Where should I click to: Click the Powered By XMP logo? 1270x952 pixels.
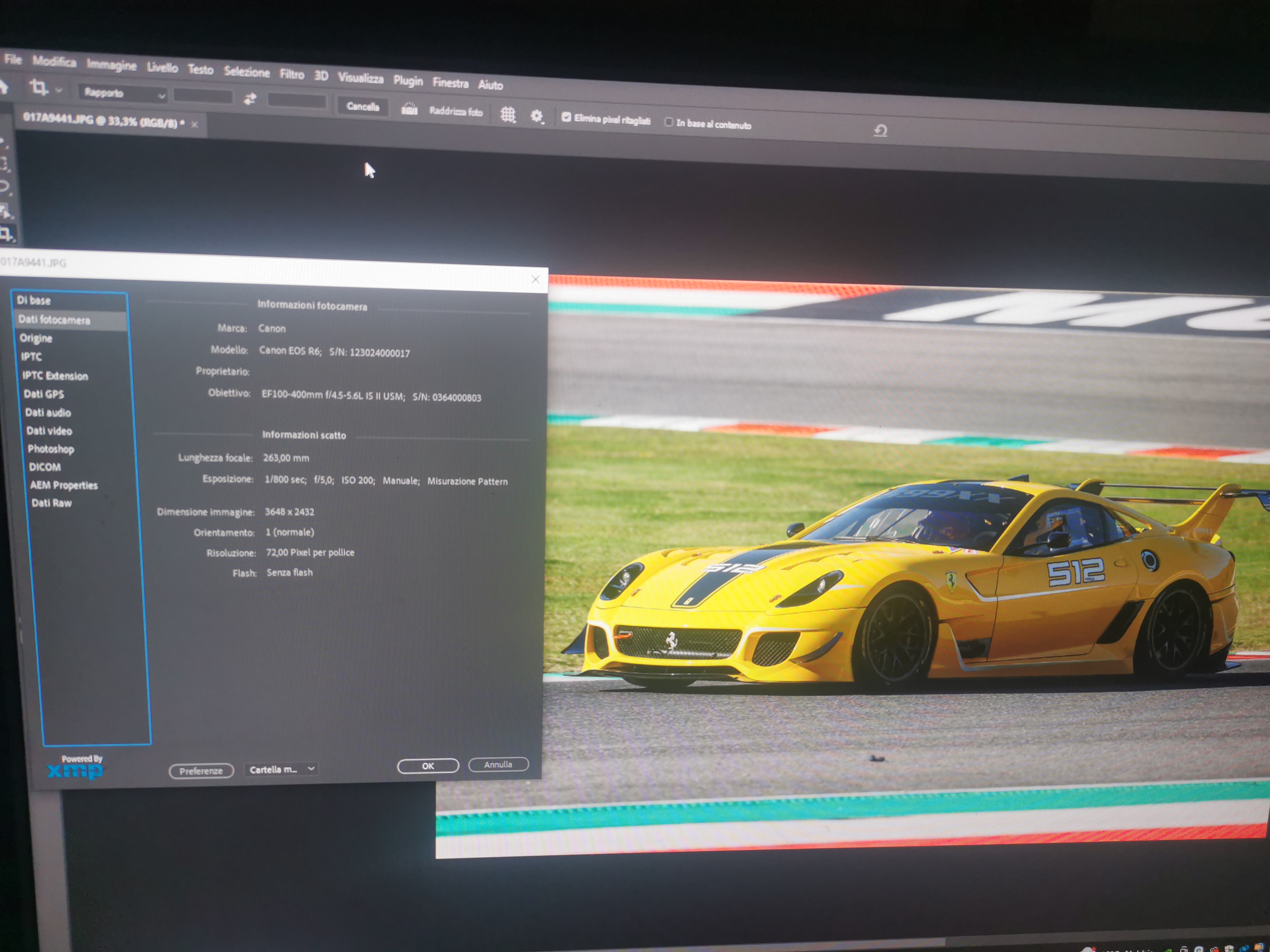tap(76, 767)
